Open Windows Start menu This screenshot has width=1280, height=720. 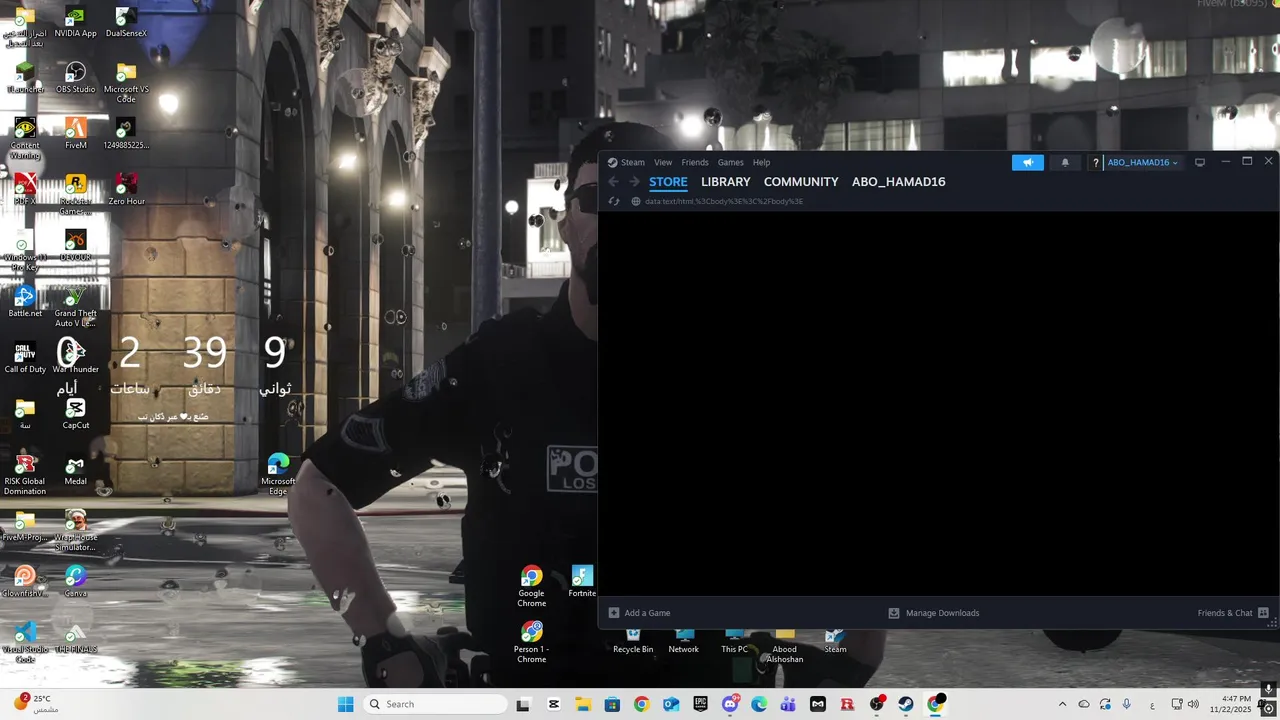point(345,704)
